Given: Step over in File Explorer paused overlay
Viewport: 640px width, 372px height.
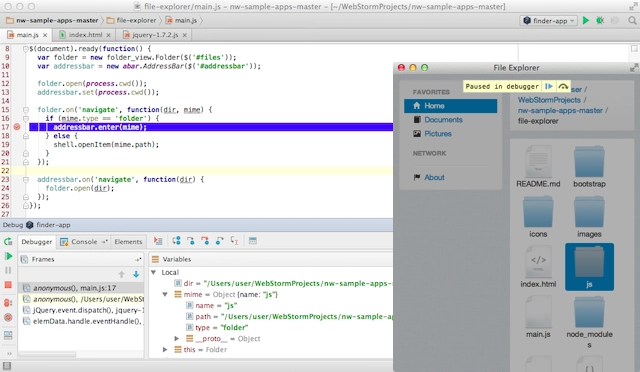Looking at the screenshot, I should [563, 86].
